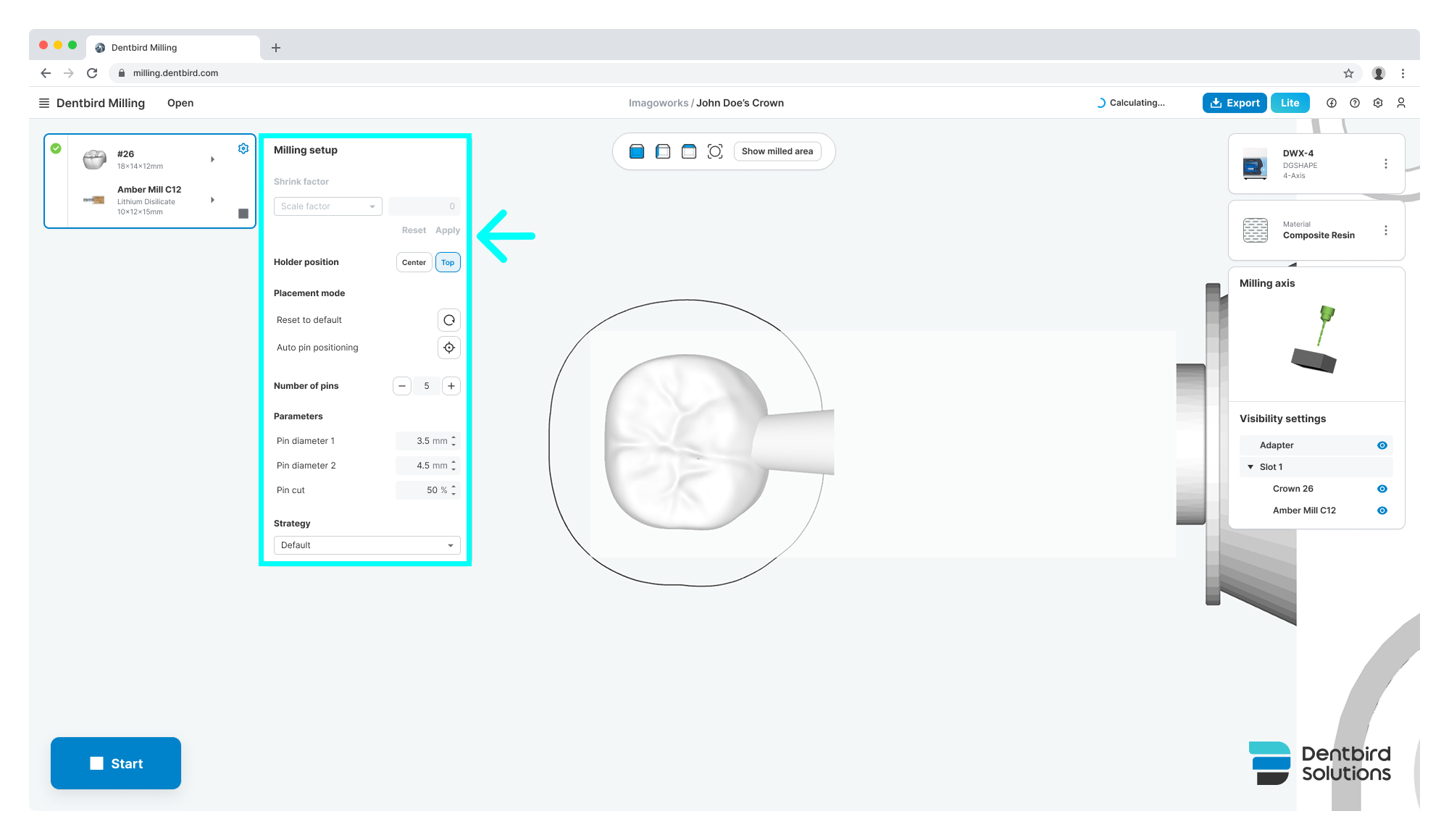Click the Open menu item

[x=180, y=103]
